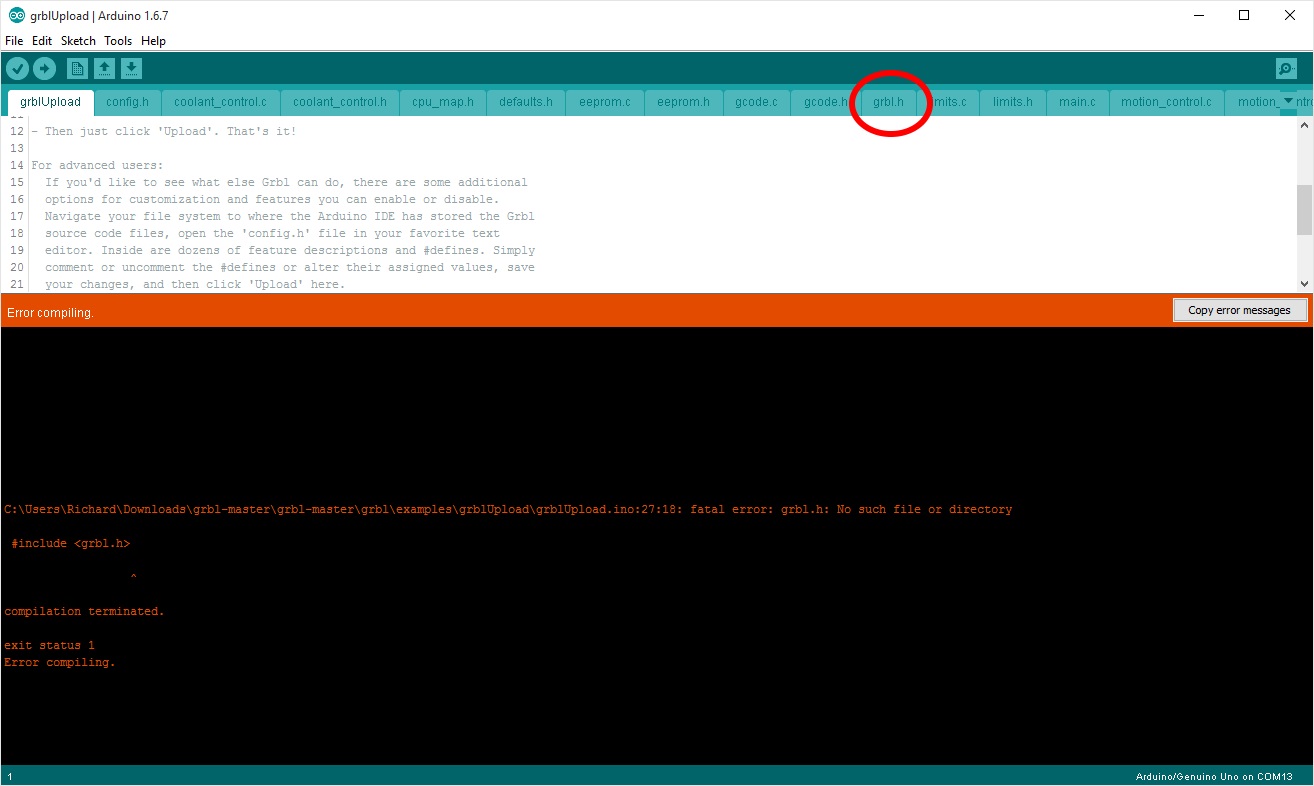Switch to the config.h tab
Image resolution: width=1314 pixels, height=786 pixels.
pos(127,102)
